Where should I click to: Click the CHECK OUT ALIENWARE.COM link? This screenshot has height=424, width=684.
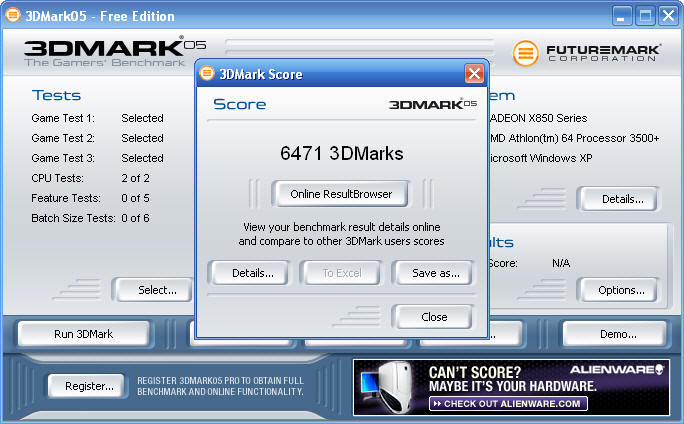(x=508, y=403)
